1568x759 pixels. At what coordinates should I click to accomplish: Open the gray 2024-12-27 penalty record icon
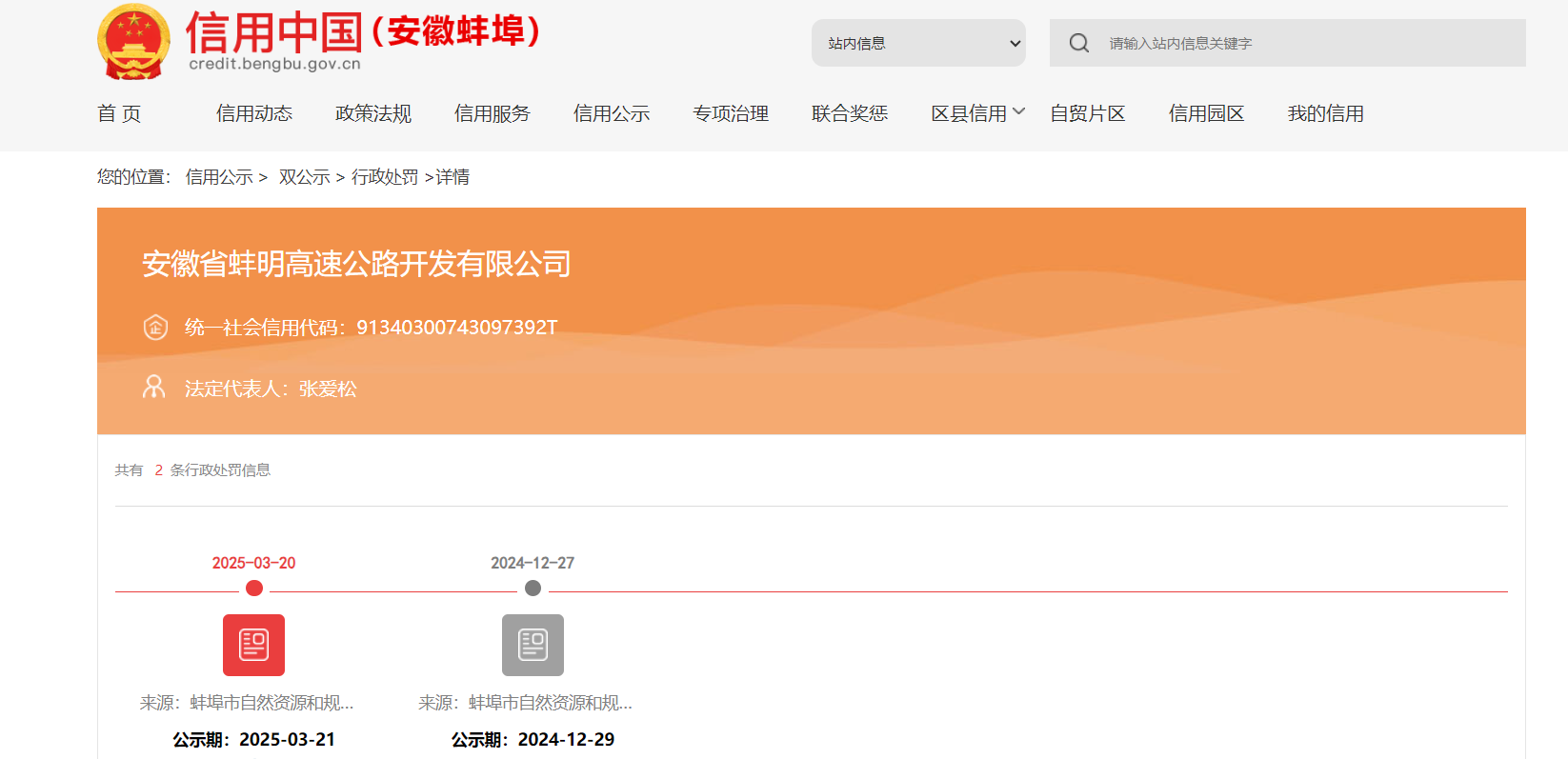pyautogui.click(x=533, y=645)
